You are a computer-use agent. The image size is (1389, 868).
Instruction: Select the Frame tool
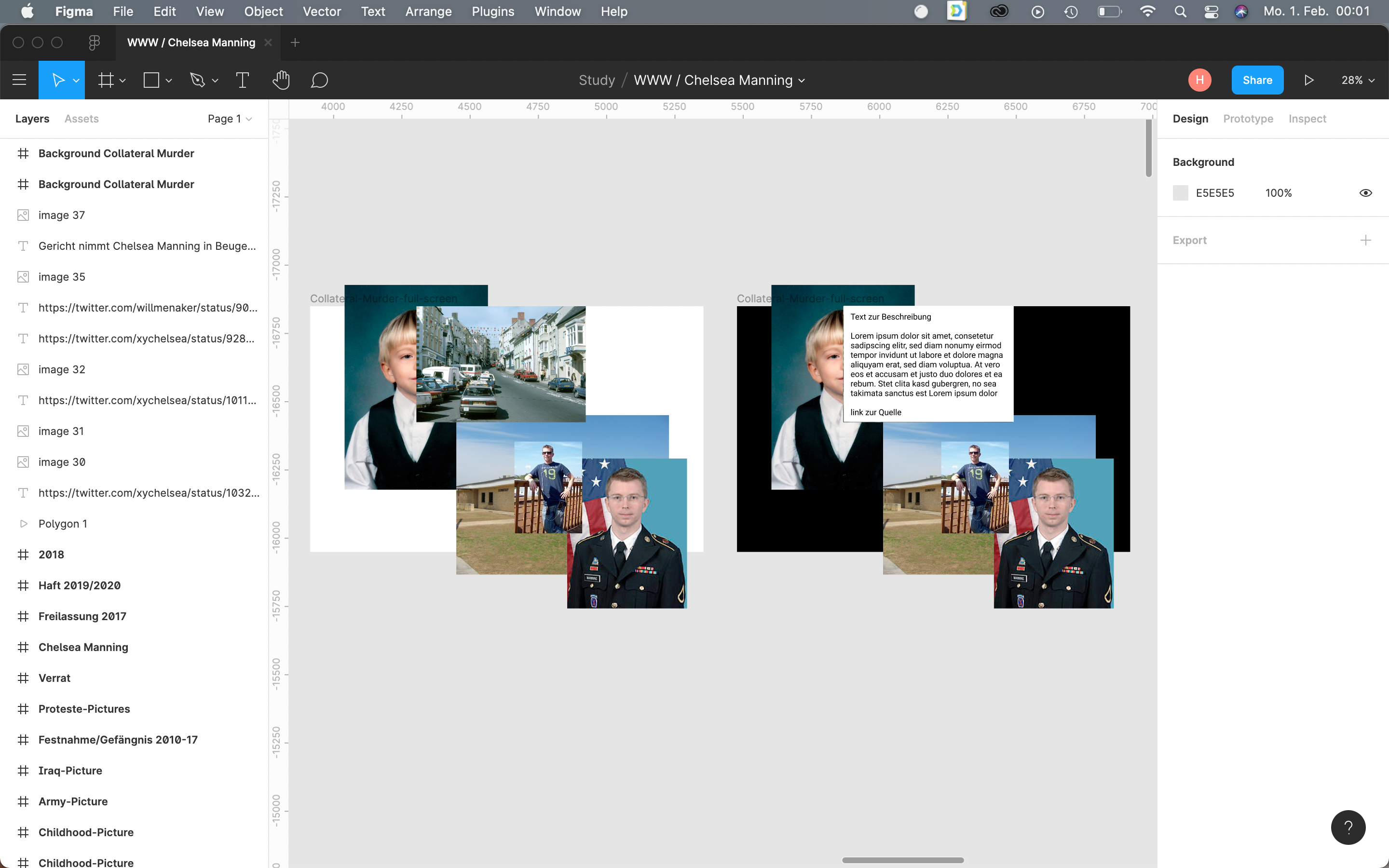(x=106, y=81)
